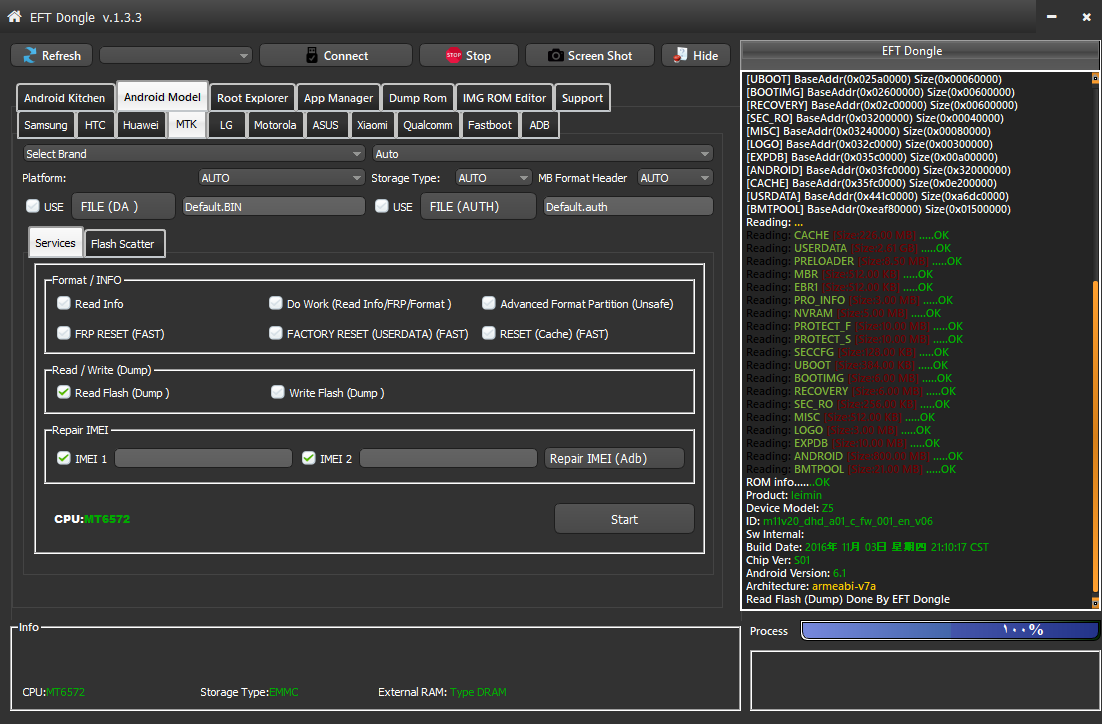
Task: Toggle the IMEI 2 checkbox
Action: 309,458
